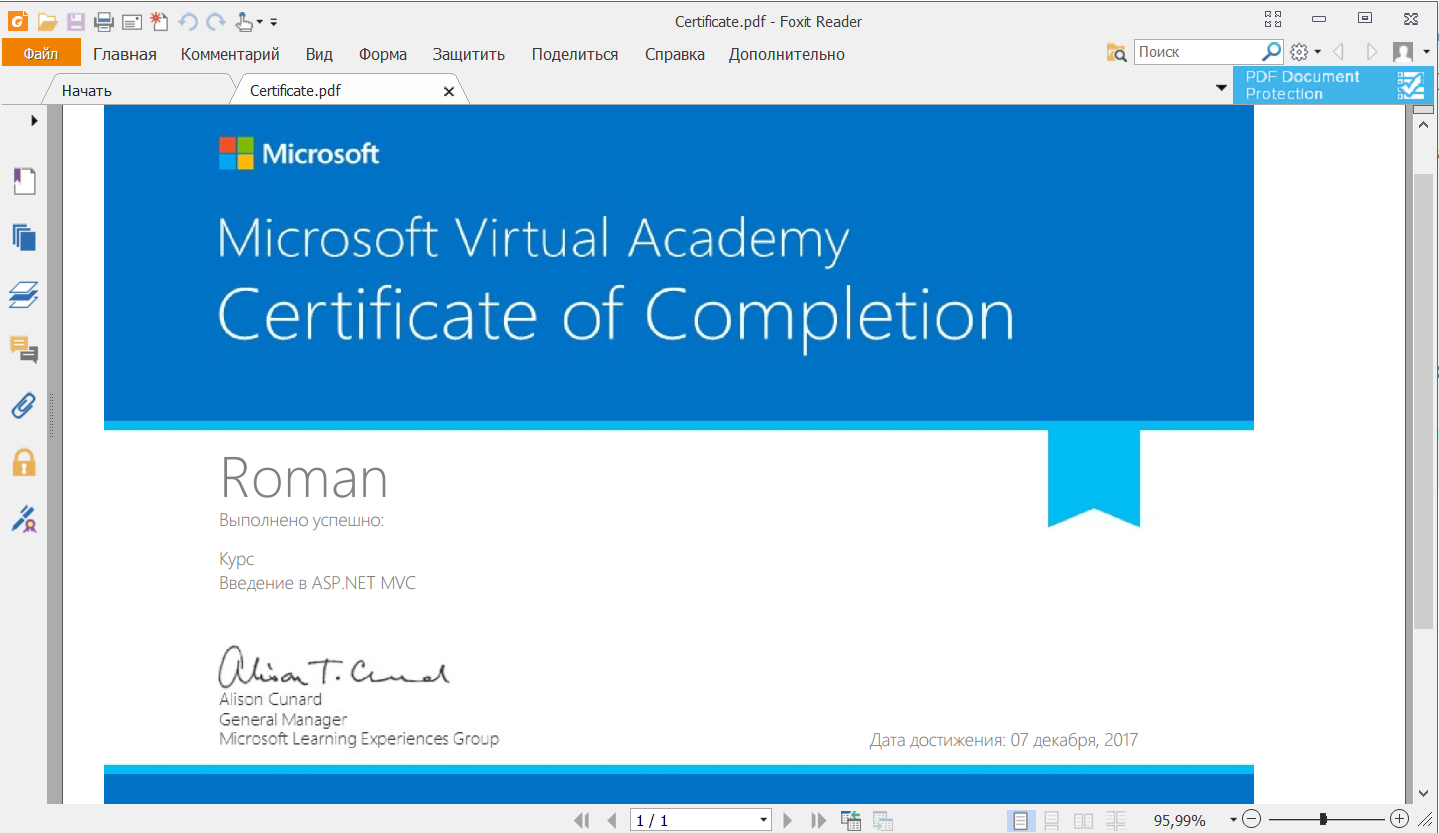
Task: Email the document via envelope icon
Action: tap(131, 21)
